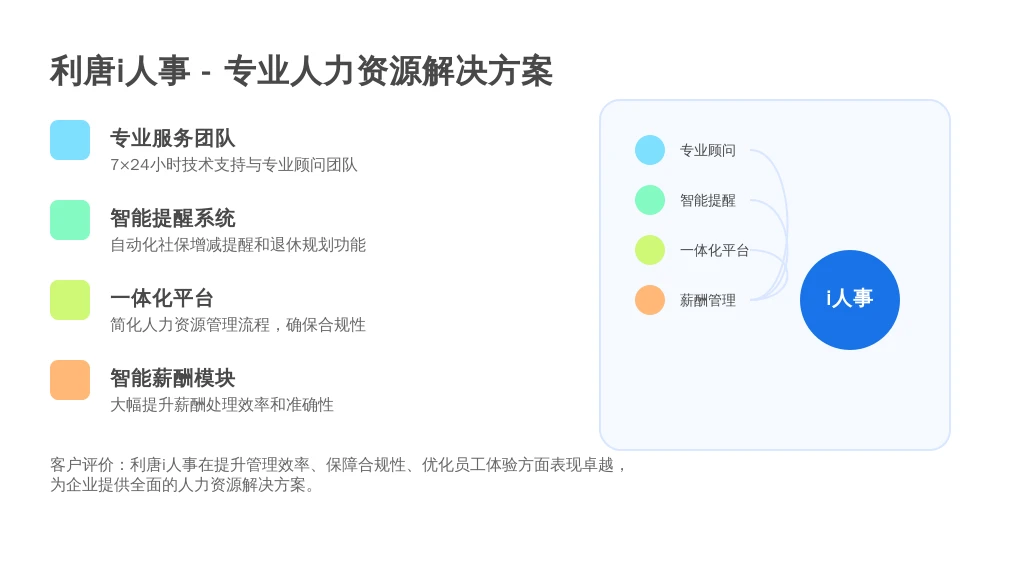Click the green square beside 智能提醒系统

[x=70, y=220]
